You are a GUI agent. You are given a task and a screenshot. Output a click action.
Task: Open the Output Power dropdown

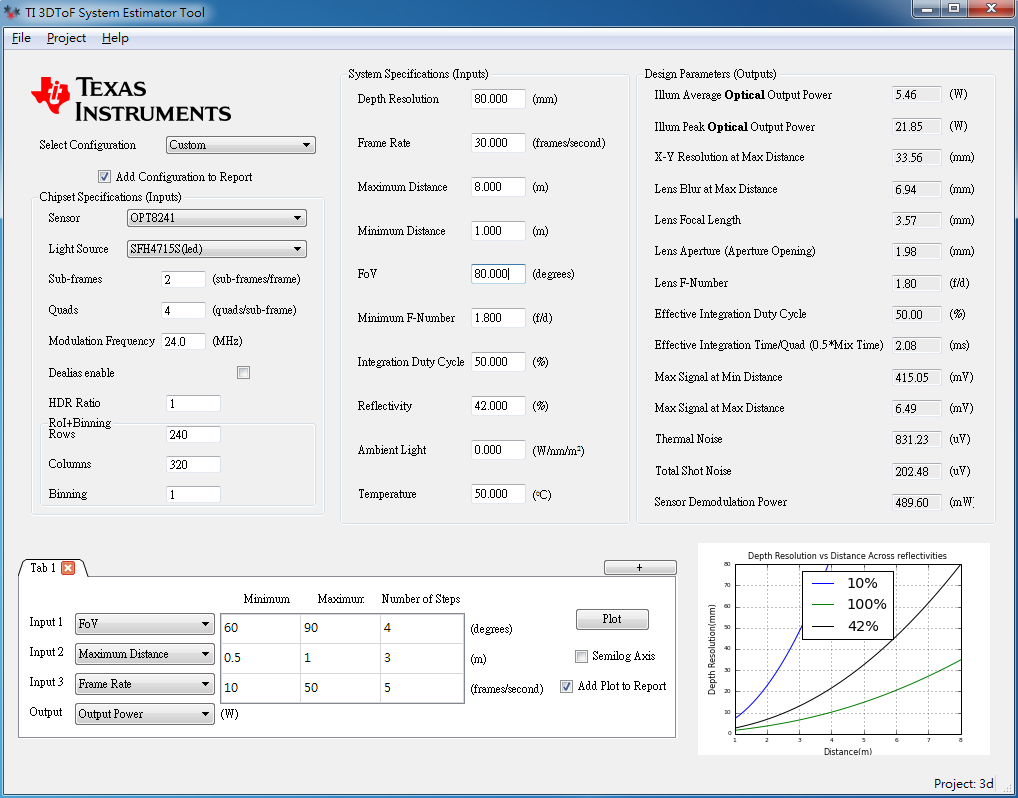tap(145, 714)
